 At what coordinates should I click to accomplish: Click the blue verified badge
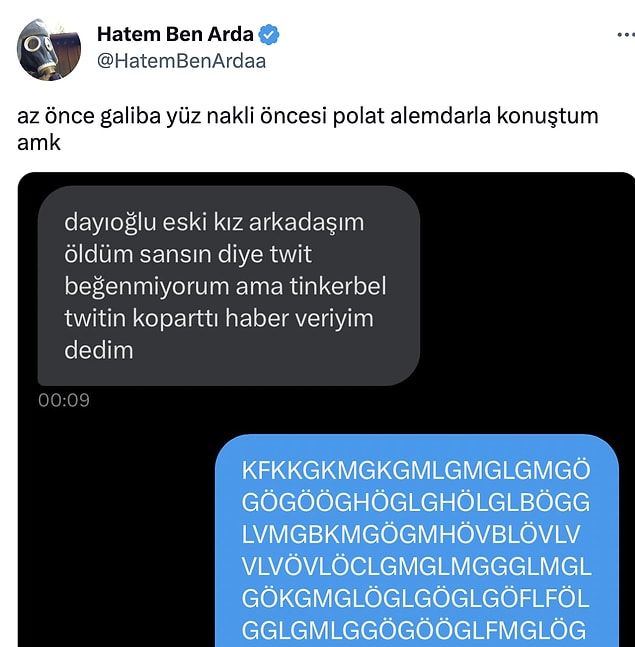click(x=269, y=35)
